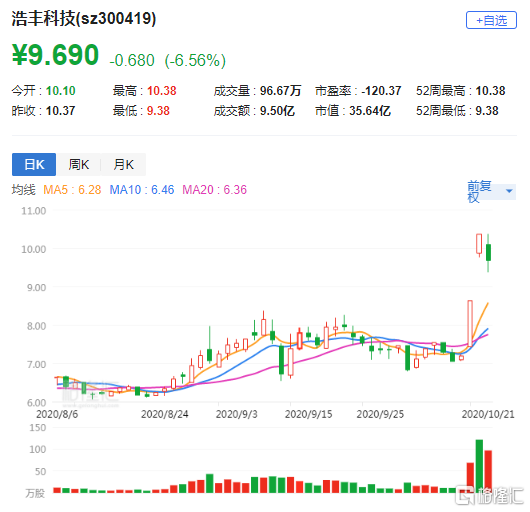Click the tallest green volume bar

click(x=479, y=466)
